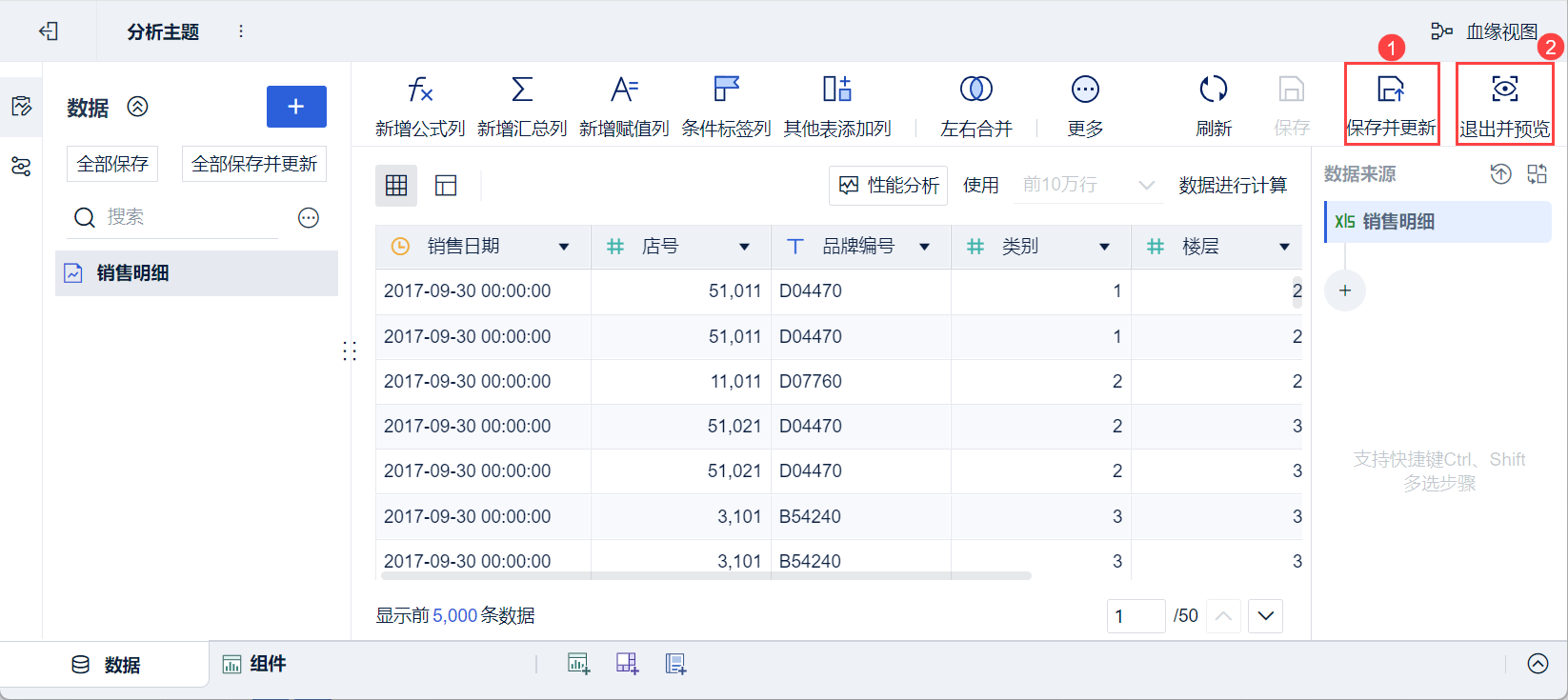Click the 全部保存 button
Screen dimensions: 1568x700
pos(112,164)
